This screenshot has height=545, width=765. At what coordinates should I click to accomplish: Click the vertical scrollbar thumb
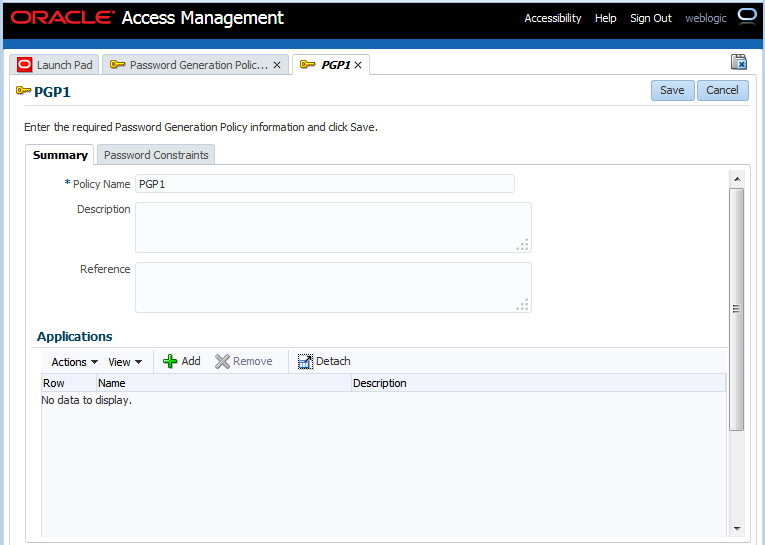[x=737, y=309]
